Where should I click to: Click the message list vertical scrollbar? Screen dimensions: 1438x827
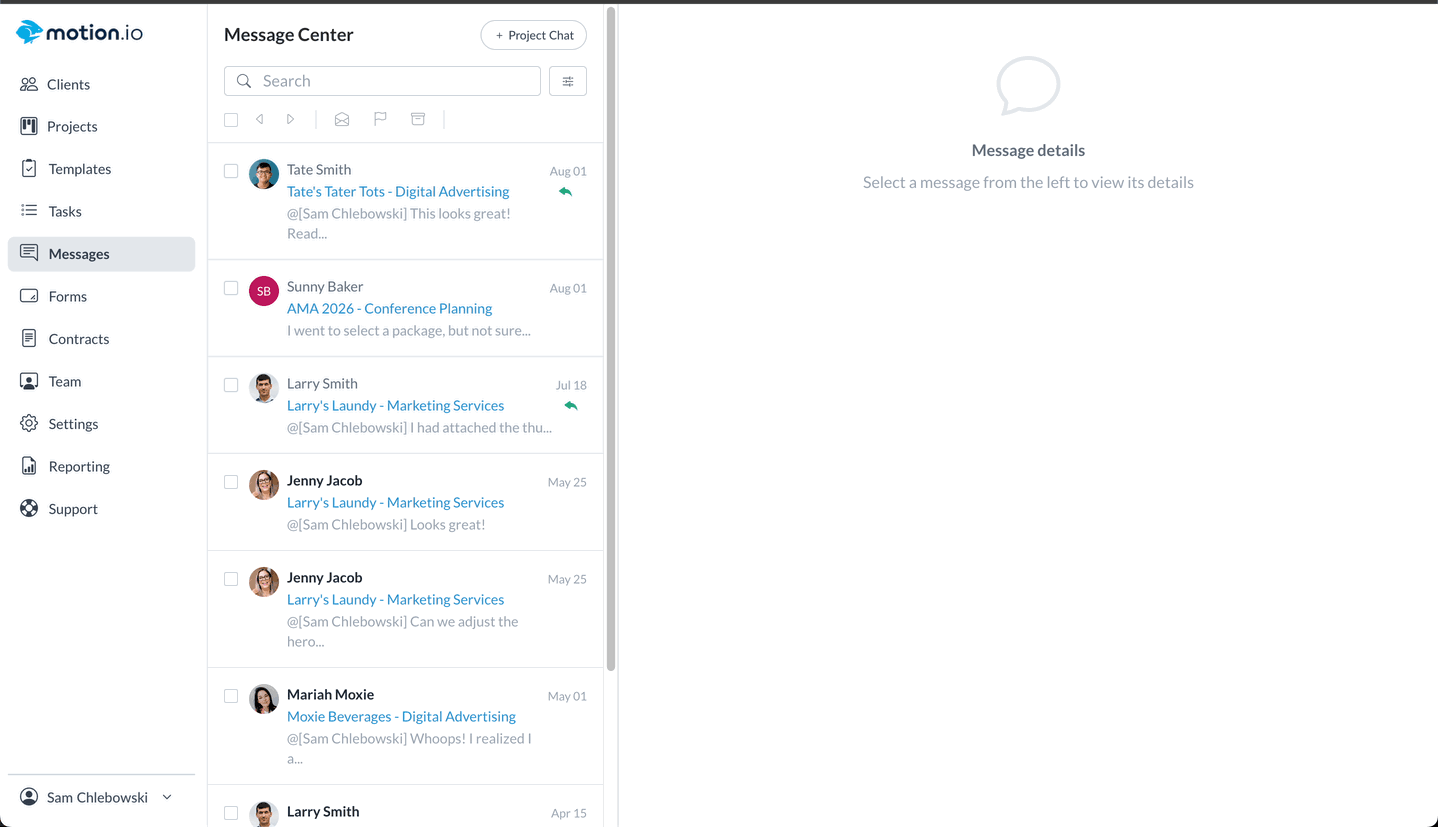click(x=611, y=340)
